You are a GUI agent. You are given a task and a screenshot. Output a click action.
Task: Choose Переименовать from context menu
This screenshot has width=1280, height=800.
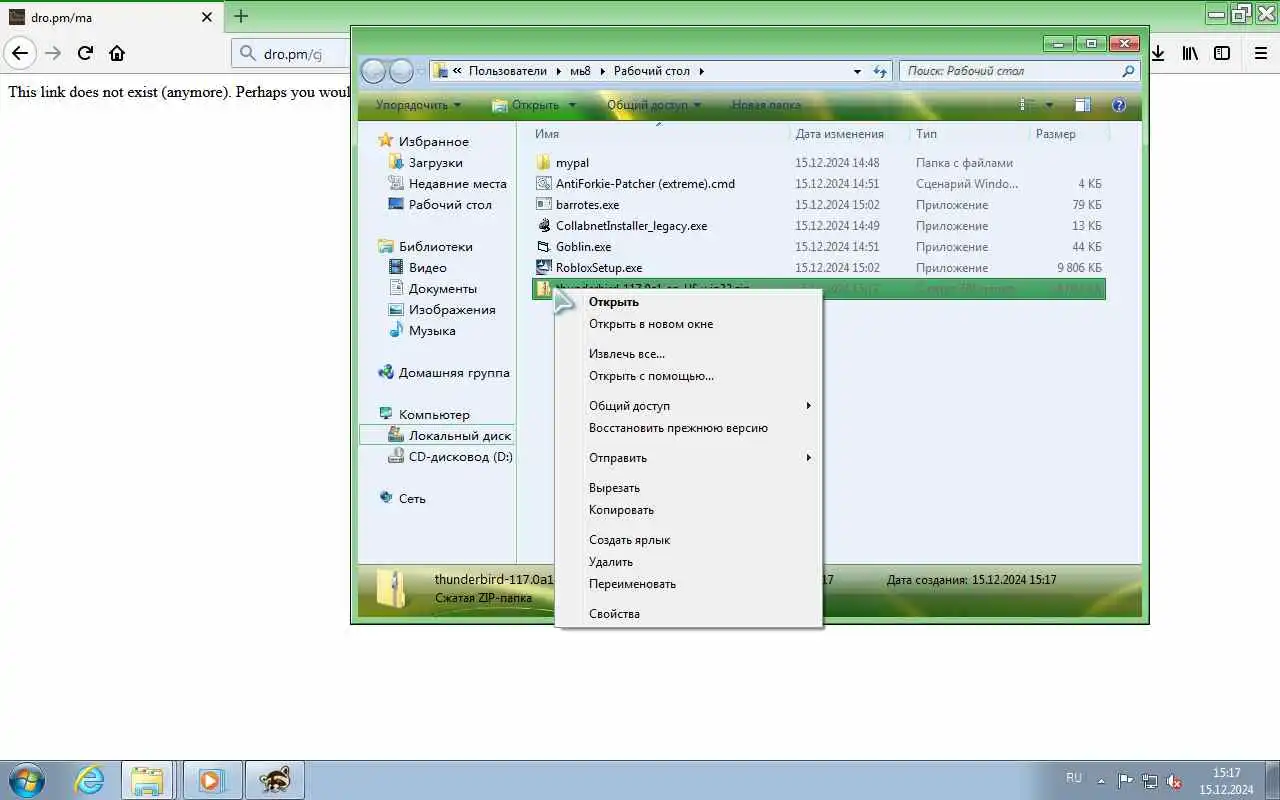pos(632,584)
